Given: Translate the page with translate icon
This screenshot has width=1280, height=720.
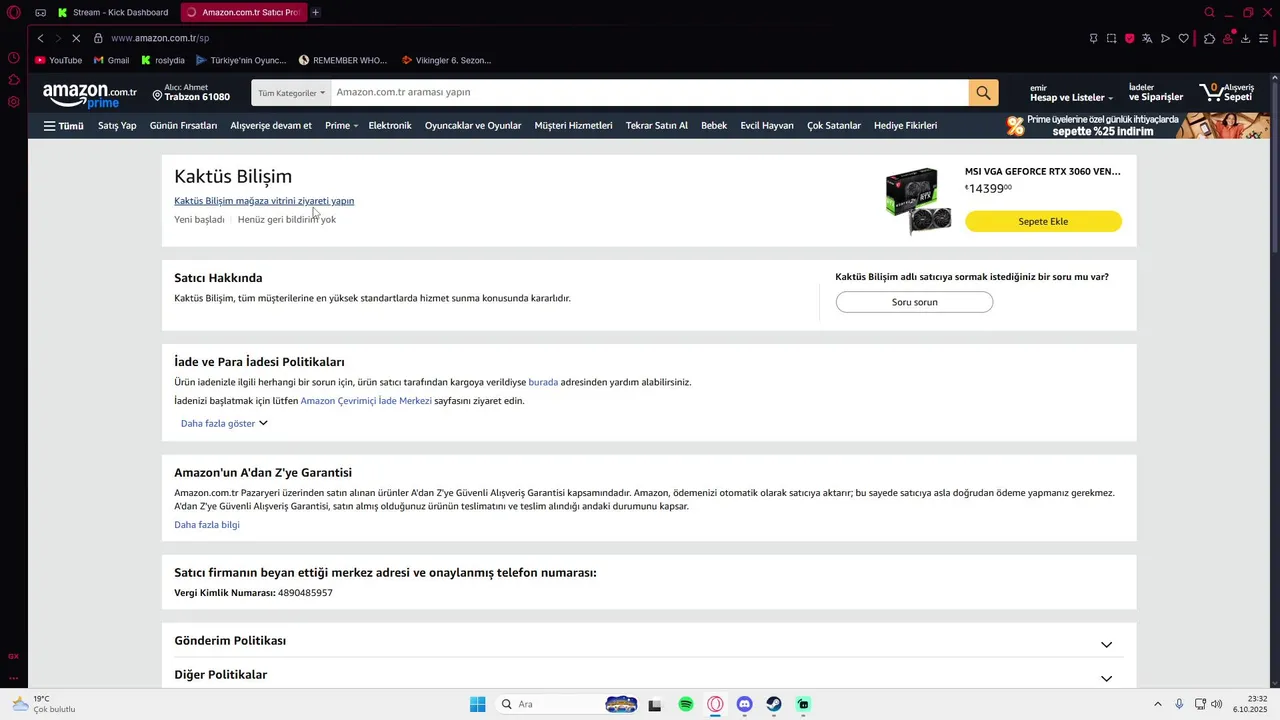Looking at the screenshot, I should [1147, 38].
